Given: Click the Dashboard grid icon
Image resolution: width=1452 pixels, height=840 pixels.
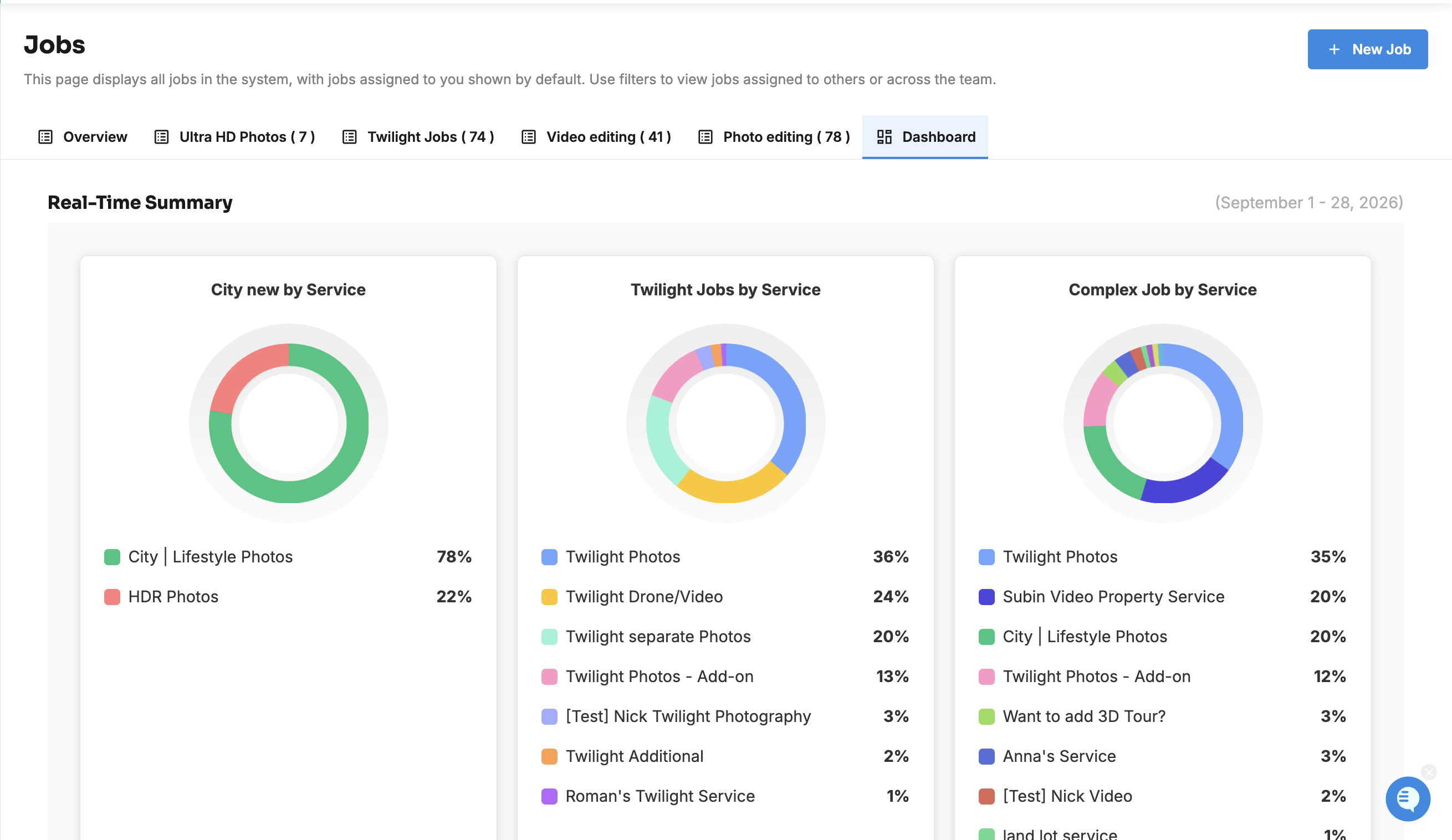Looking at the screenshot, I should point(884,137).
